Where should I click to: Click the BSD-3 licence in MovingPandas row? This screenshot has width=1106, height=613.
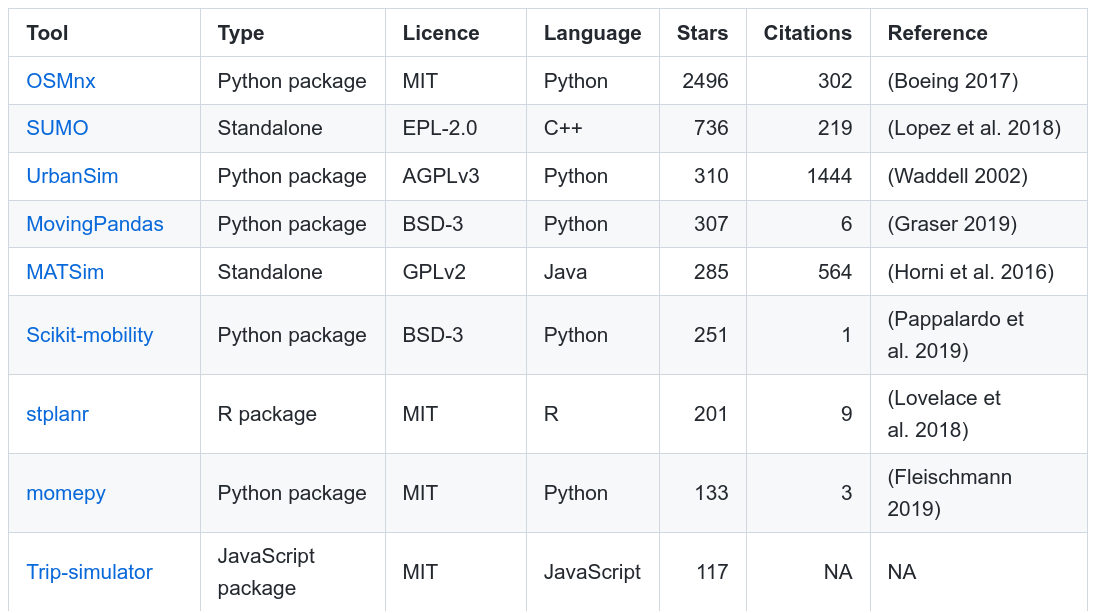point(432,224)
